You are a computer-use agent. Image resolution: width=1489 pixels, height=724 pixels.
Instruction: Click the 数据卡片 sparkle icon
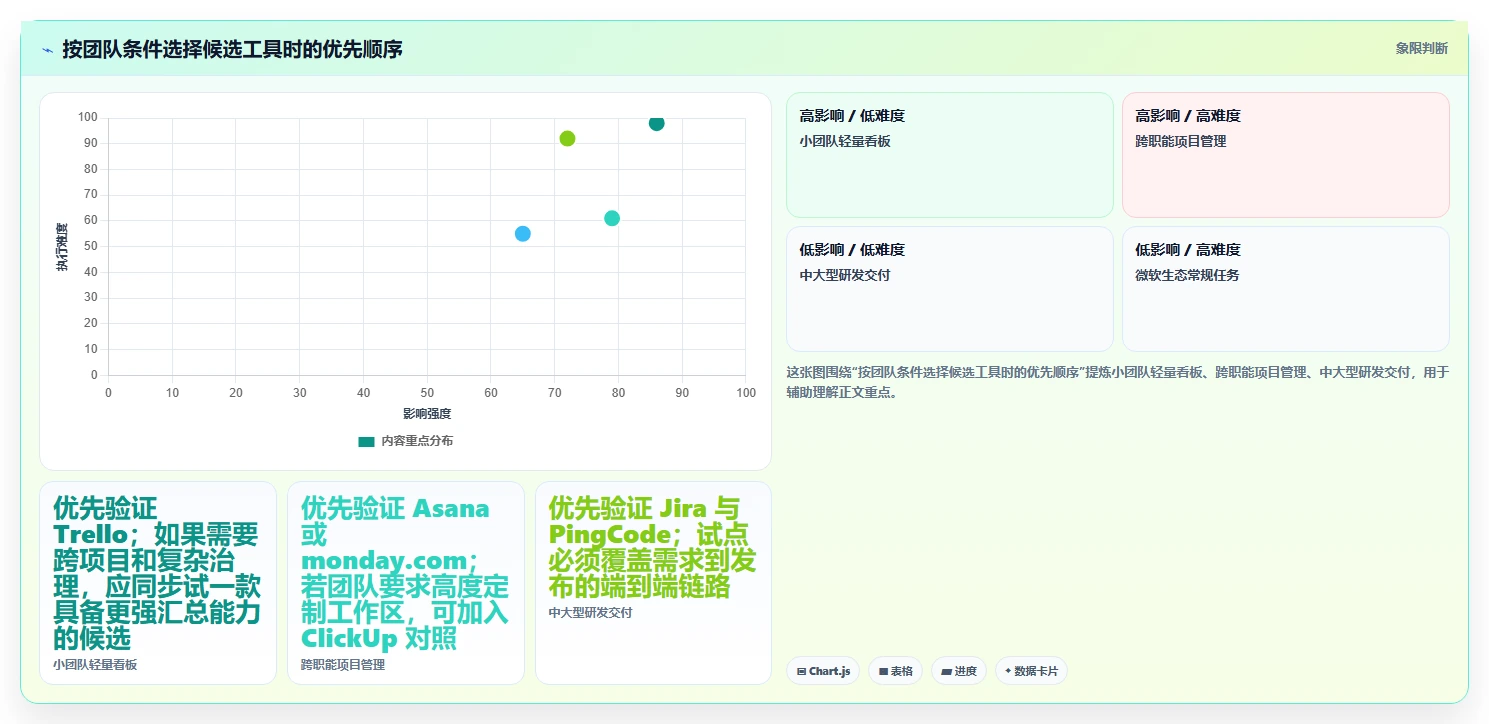pos(1008,671)
